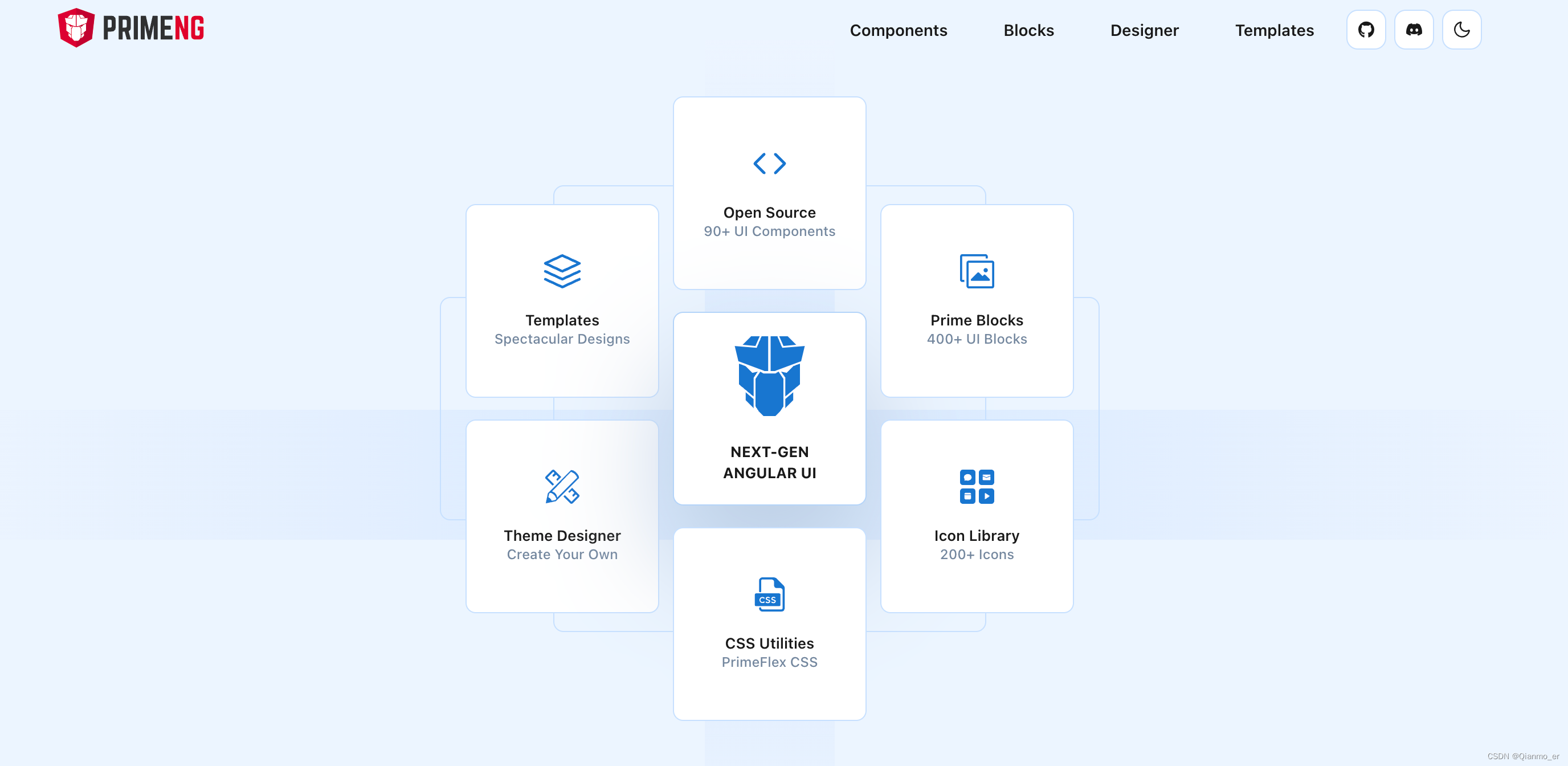Select the Blocks navigation tab
This screenshot has height=766, width=1568.
tap(1029, 29)
